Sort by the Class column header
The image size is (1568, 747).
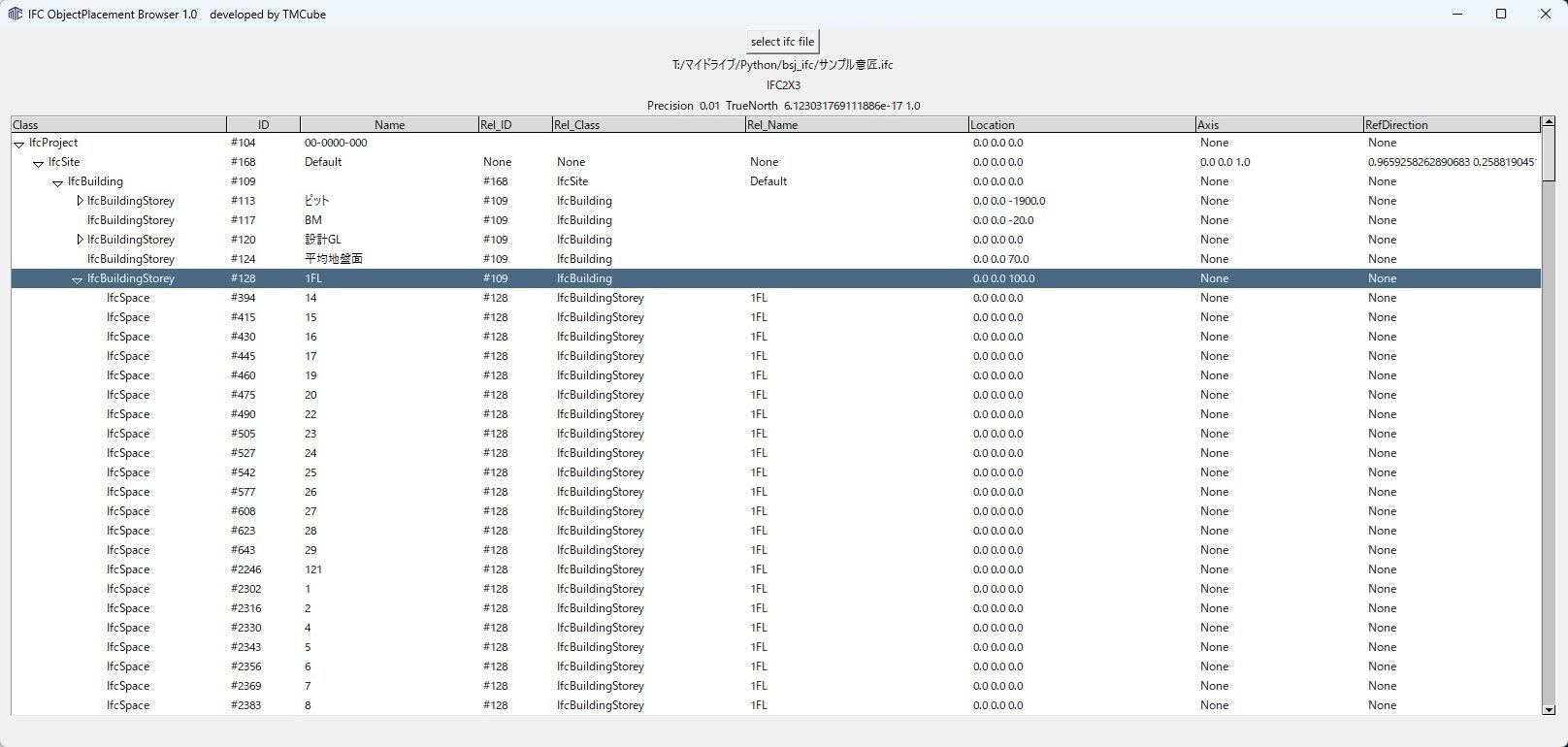[118, 124]
